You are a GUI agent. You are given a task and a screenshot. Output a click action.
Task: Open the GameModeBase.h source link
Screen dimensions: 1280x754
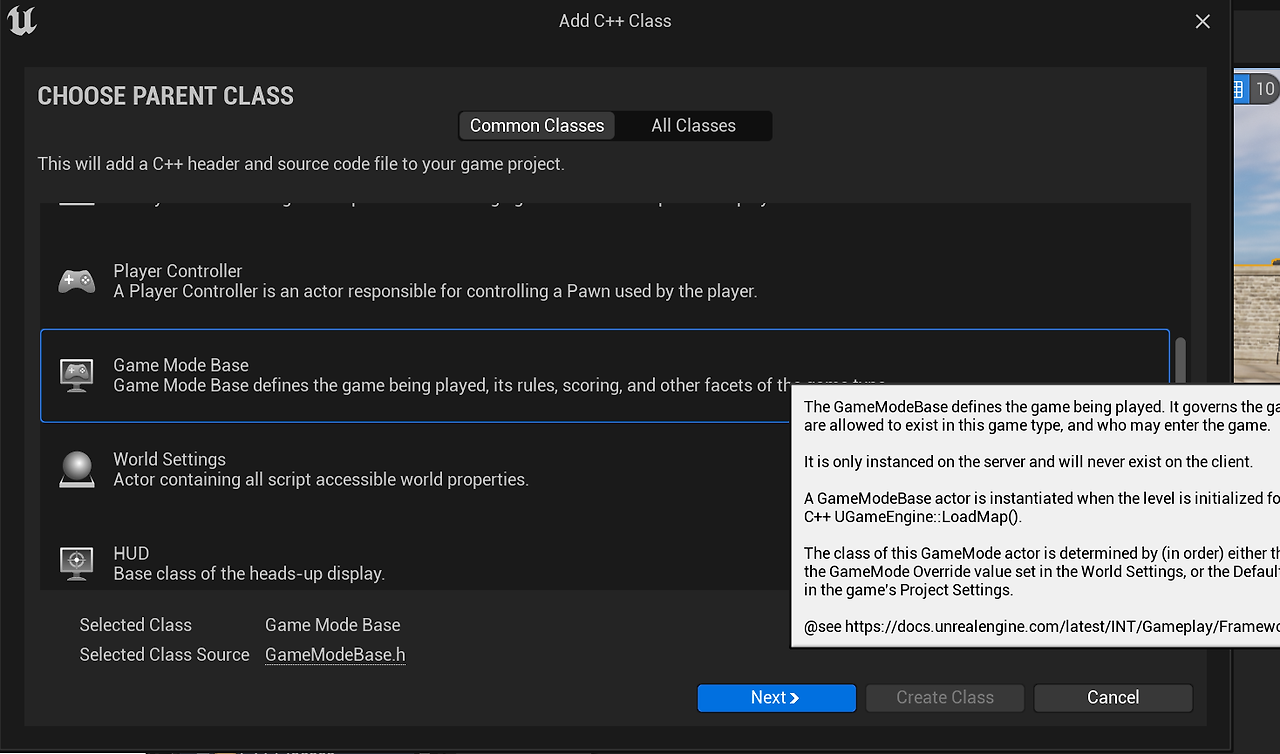(x=335, y=655)
